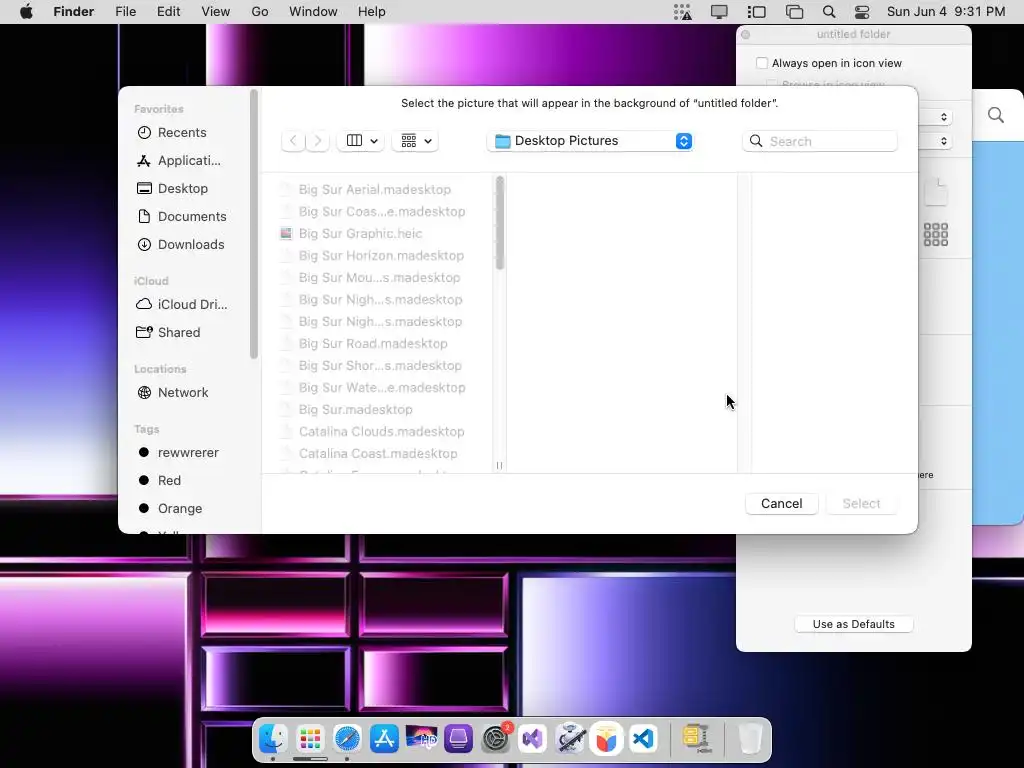Click Stage Manager icon in the menu bar

click(x=756, y=12)
